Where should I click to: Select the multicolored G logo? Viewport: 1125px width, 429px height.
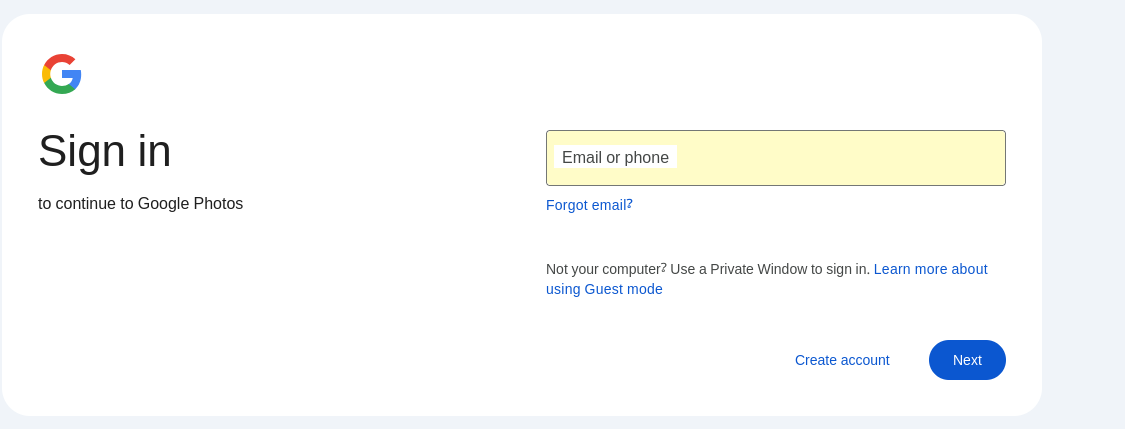(62, 74)
